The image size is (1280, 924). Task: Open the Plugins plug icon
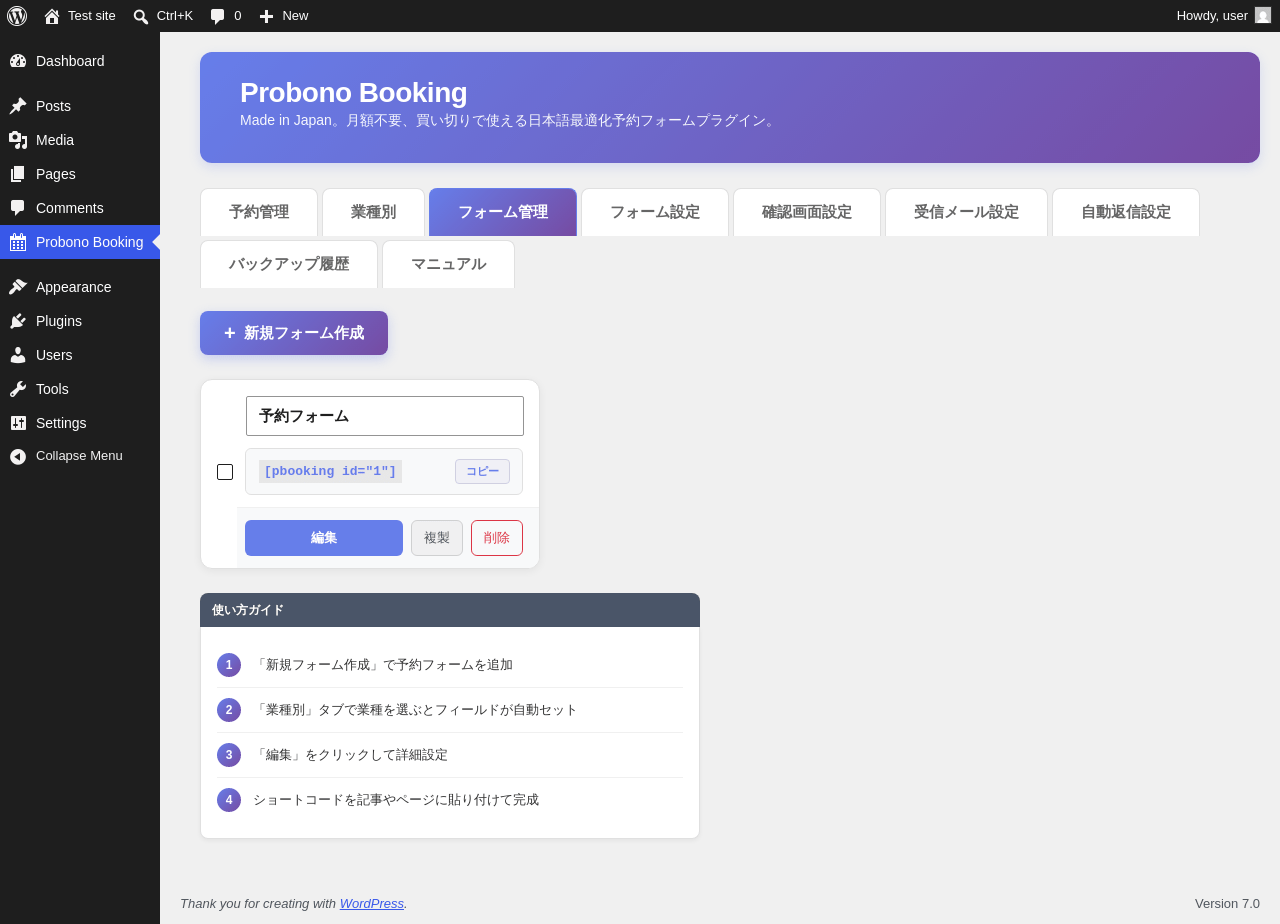click(18, 321)
